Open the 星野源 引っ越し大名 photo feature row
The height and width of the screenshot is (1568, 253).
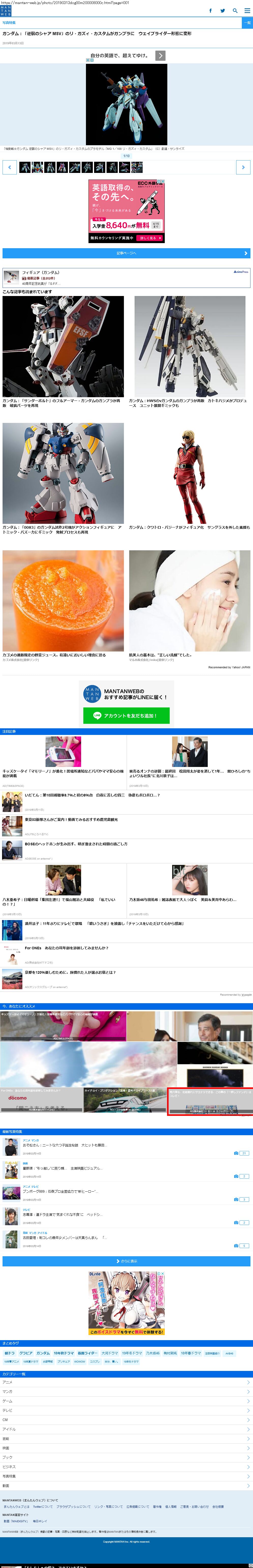127,1171
